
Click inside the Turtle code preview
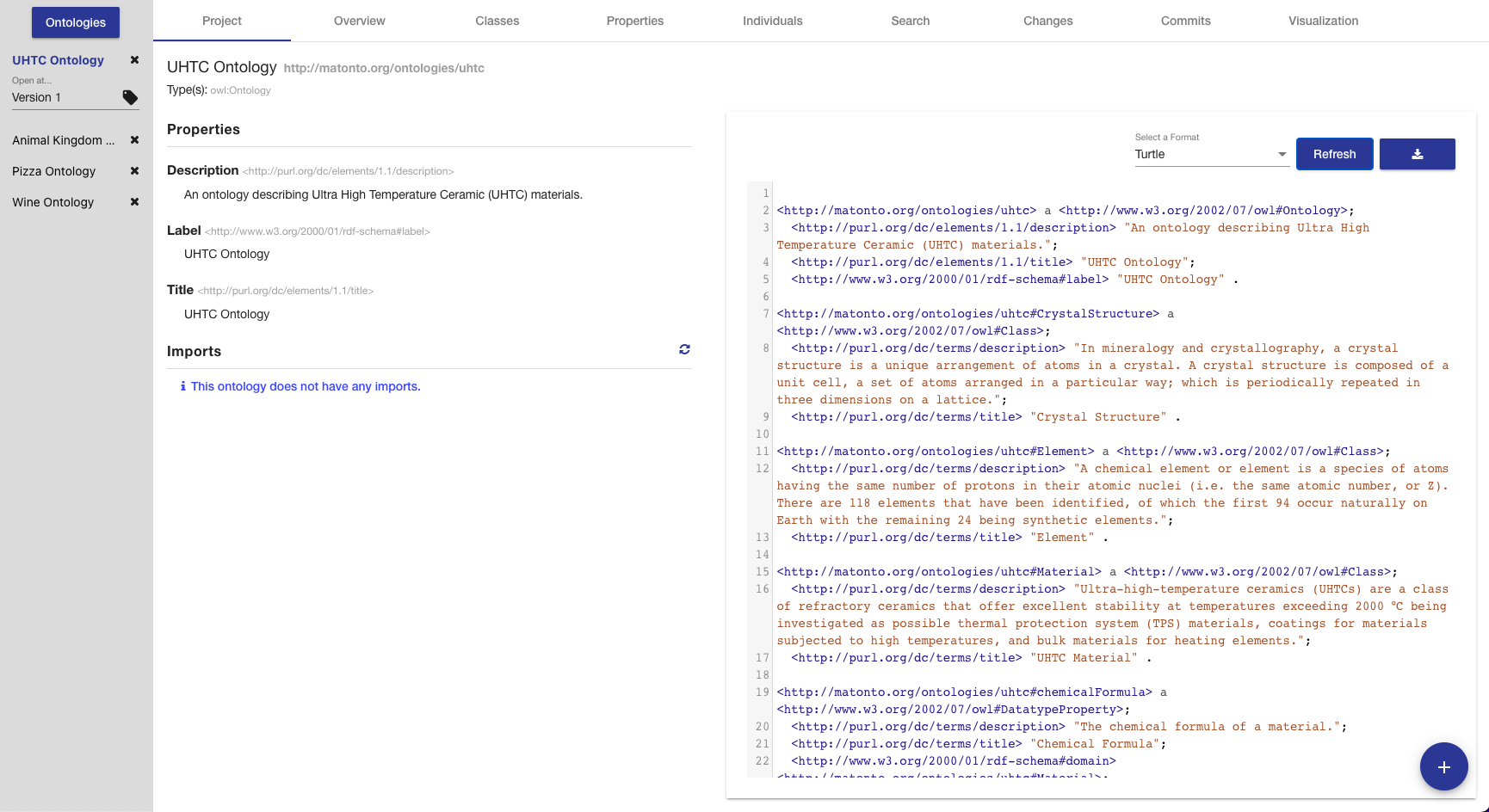[1110, 482]
